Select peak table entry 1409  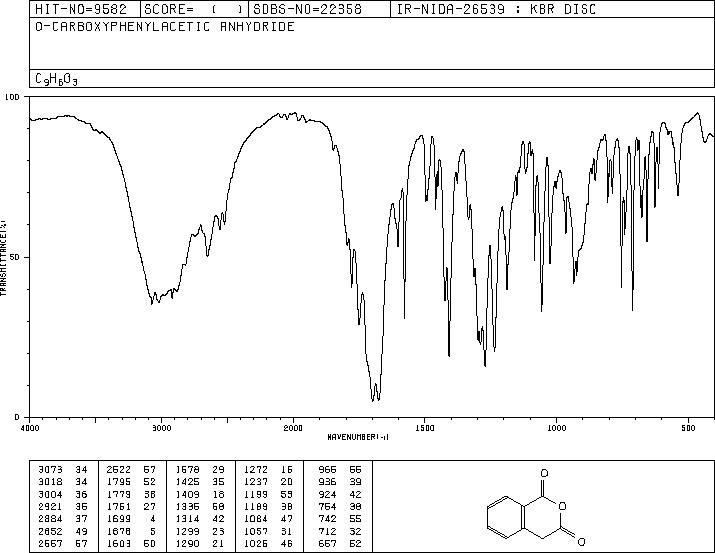187,495
